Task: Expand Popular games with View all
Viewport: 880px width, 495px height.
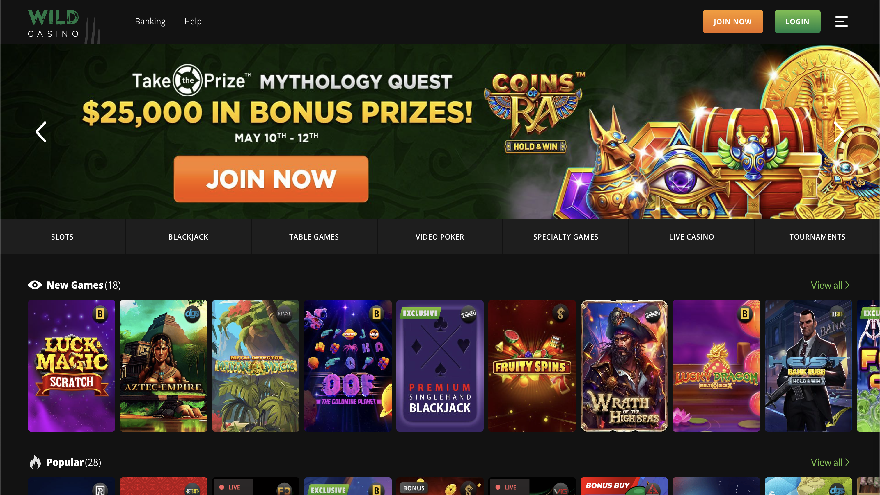Action: [829, 462]
